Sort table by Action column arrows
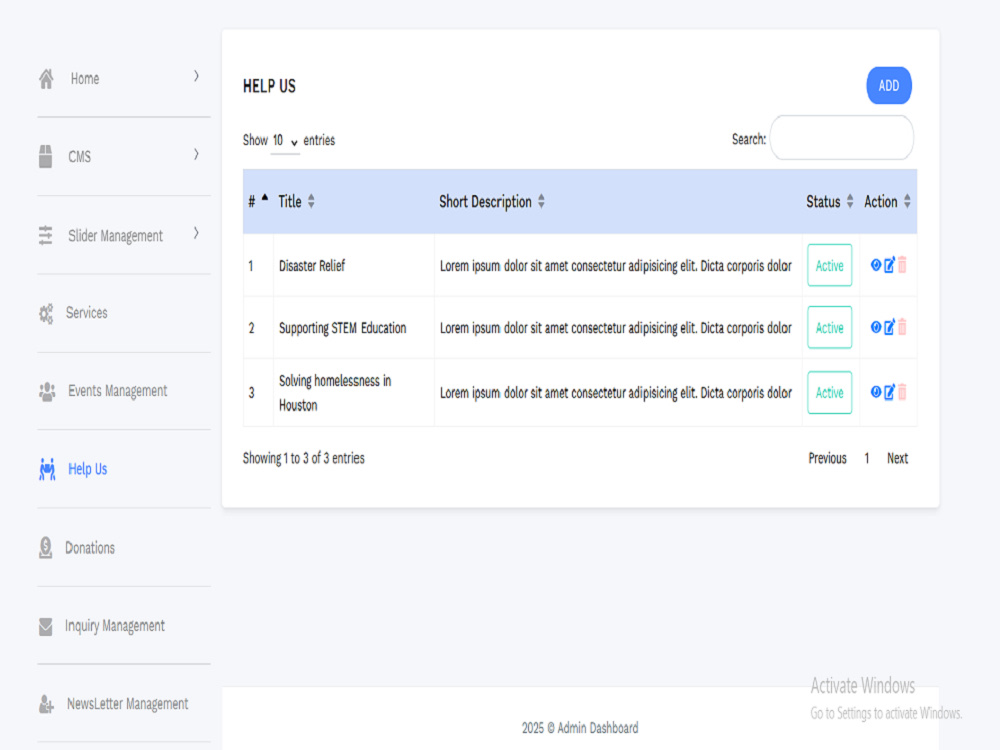Image resolution: width=1000 pixels, height=750 pixels. pos(908,202)
